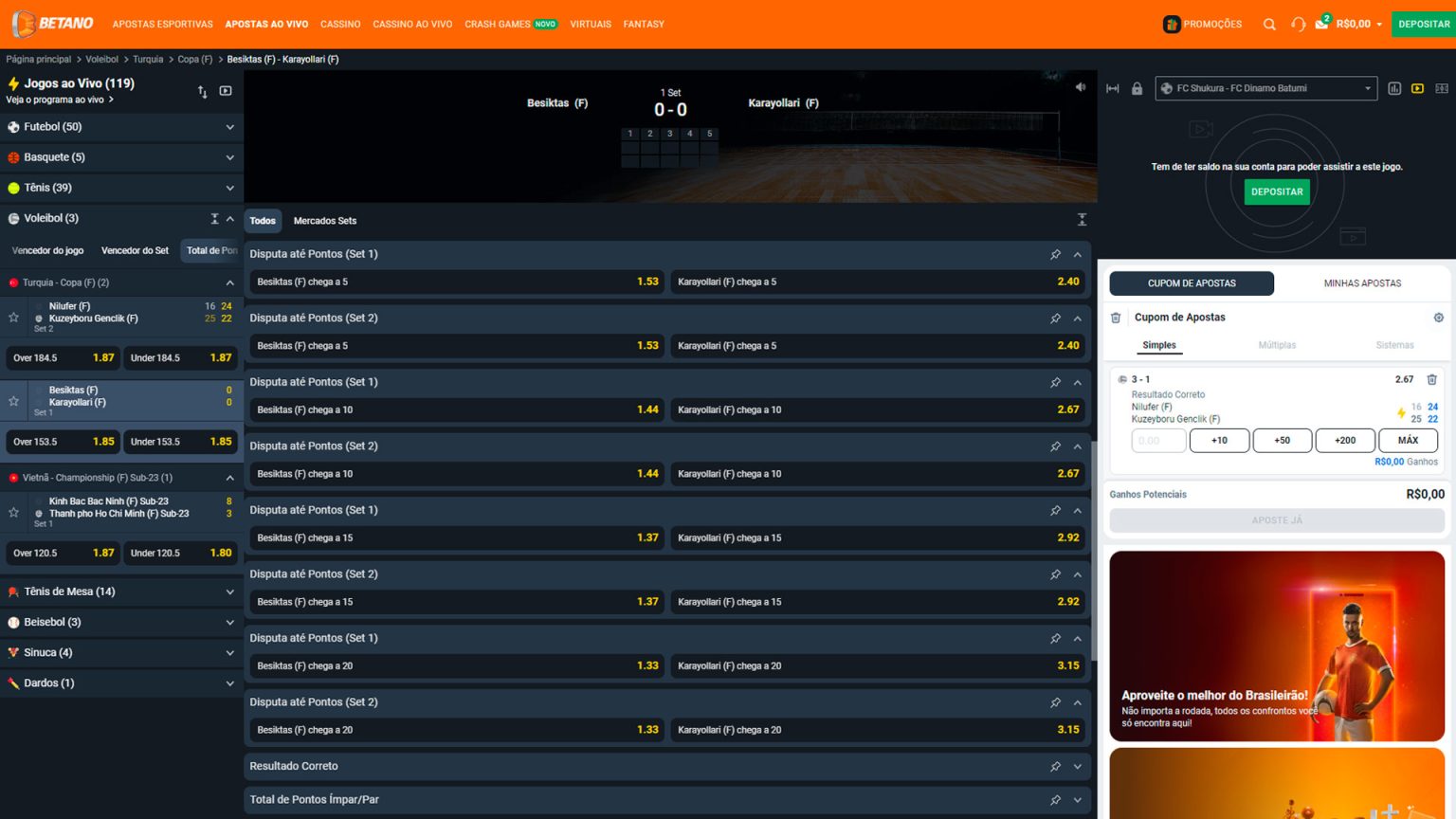
Task: Click the scoreboard layout icon
Action: (1442, 88)
